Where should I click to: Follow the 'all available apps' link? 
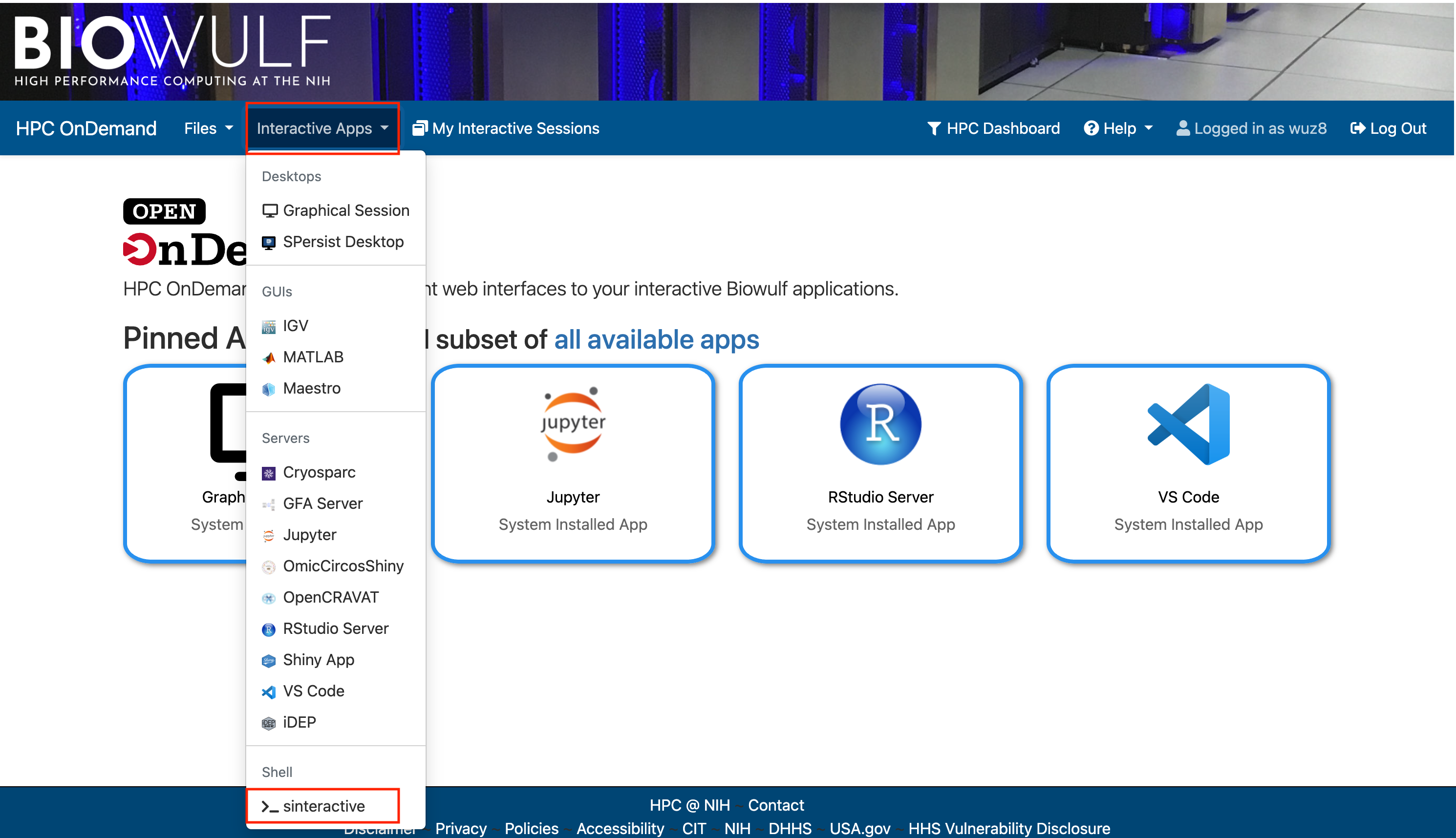[657, 339]
